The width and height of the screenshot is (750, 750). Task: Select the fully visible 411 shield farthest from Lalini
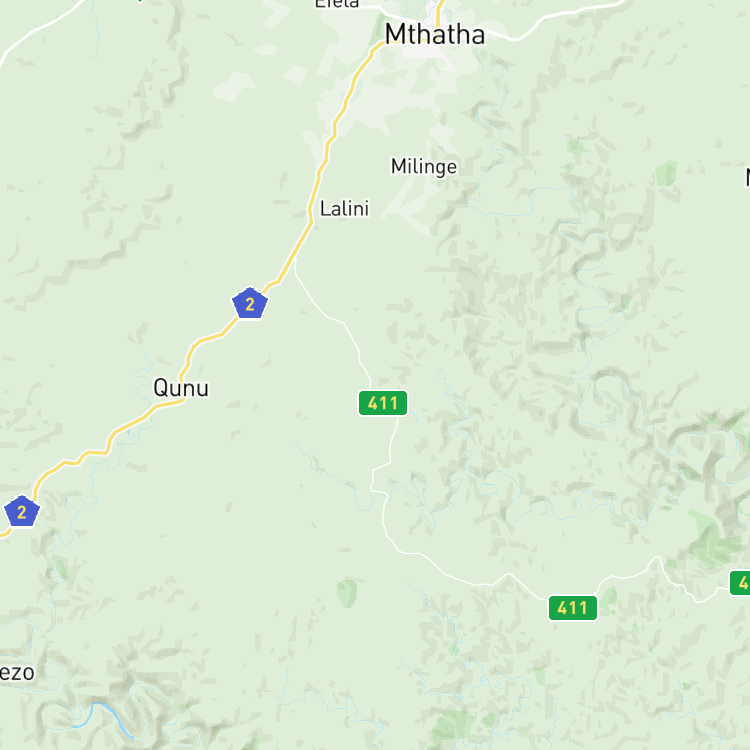click(x=573, y=607)
